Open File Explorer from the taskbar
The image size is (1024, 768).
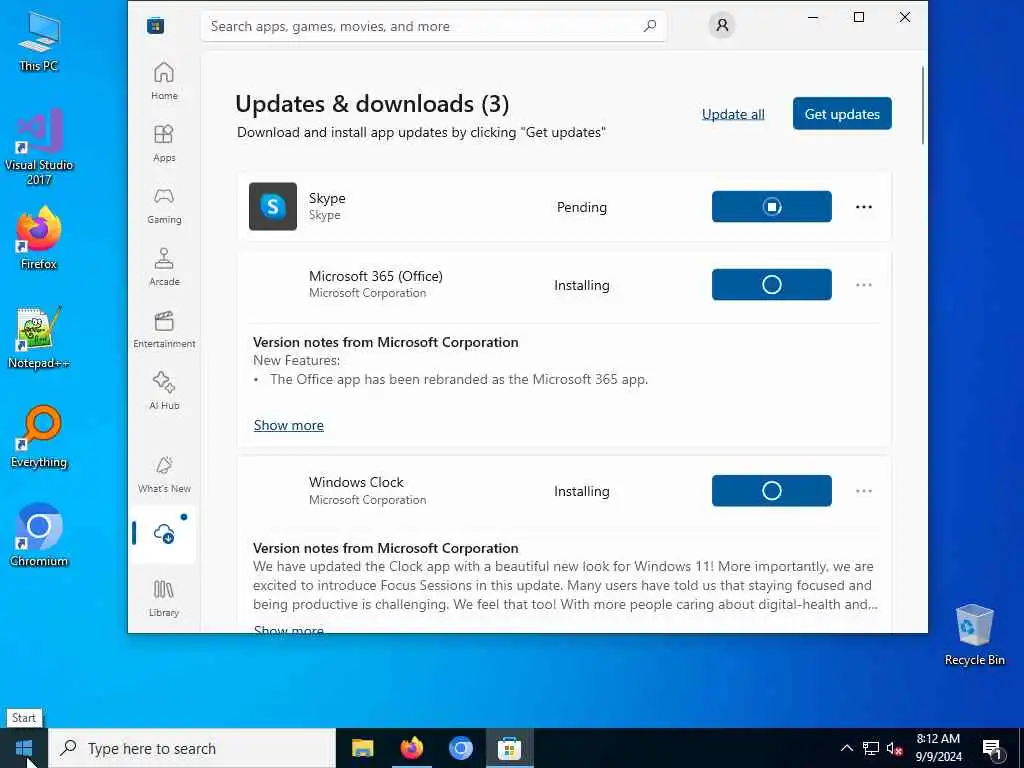coord(362,748)
